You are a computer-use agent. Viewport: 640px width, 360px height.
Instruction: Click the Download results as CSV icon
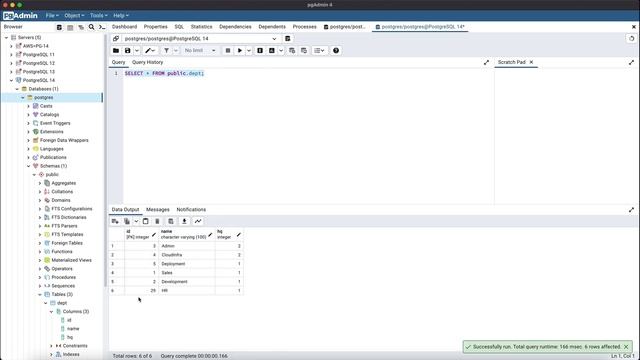[184, 221]
